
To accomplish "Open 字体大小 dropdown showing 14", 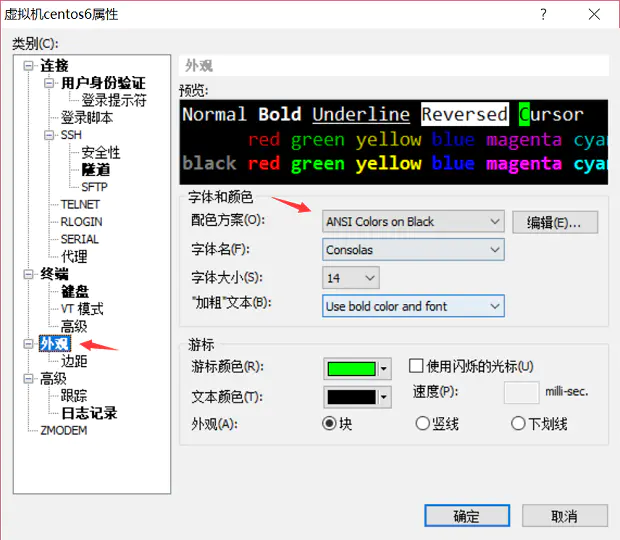I will [351, 278].
